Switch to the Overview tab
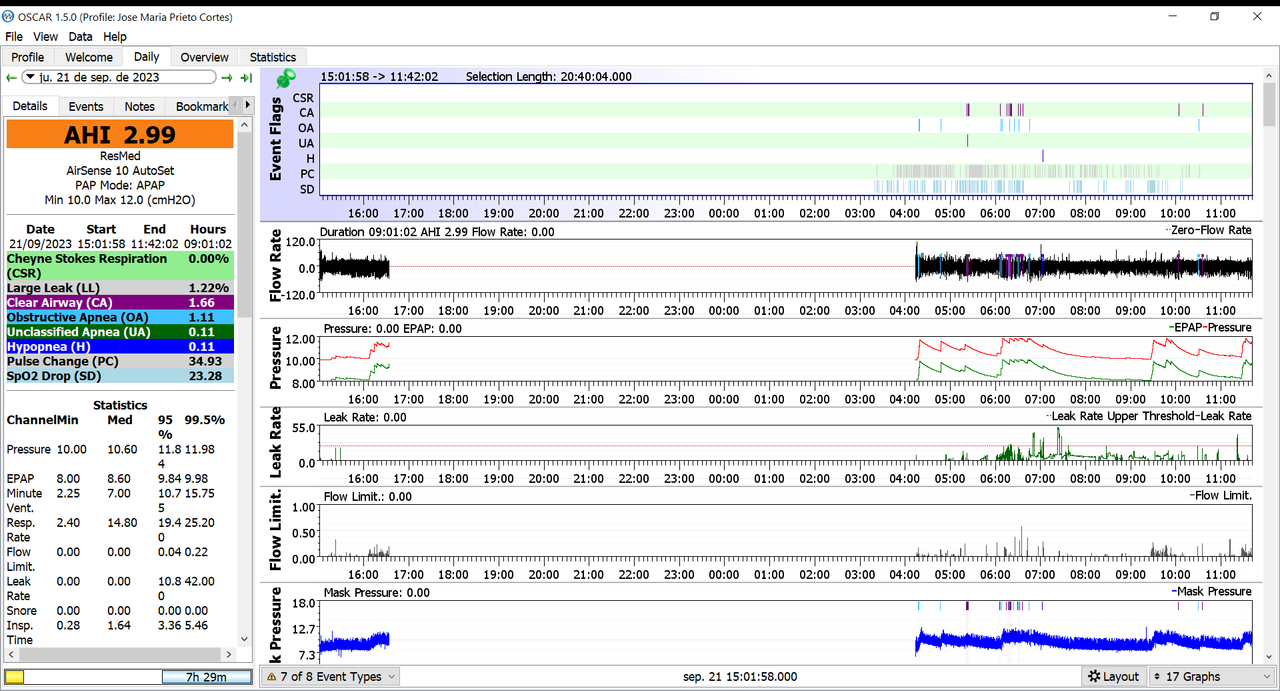 click(205, 57)
